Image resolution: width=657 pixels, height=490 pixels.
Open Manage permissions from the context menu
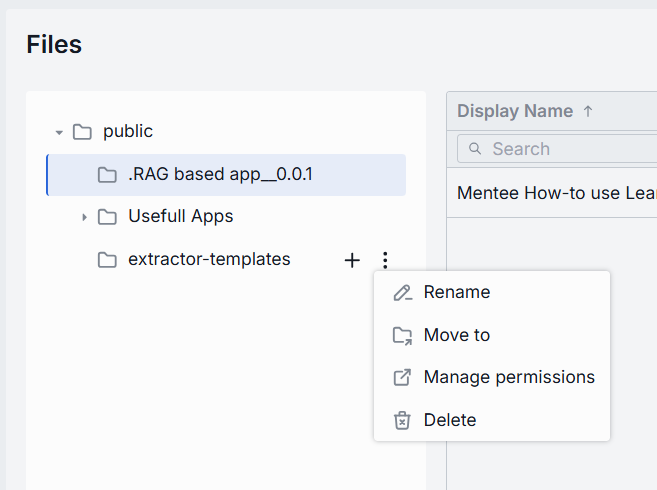point(508,378)
